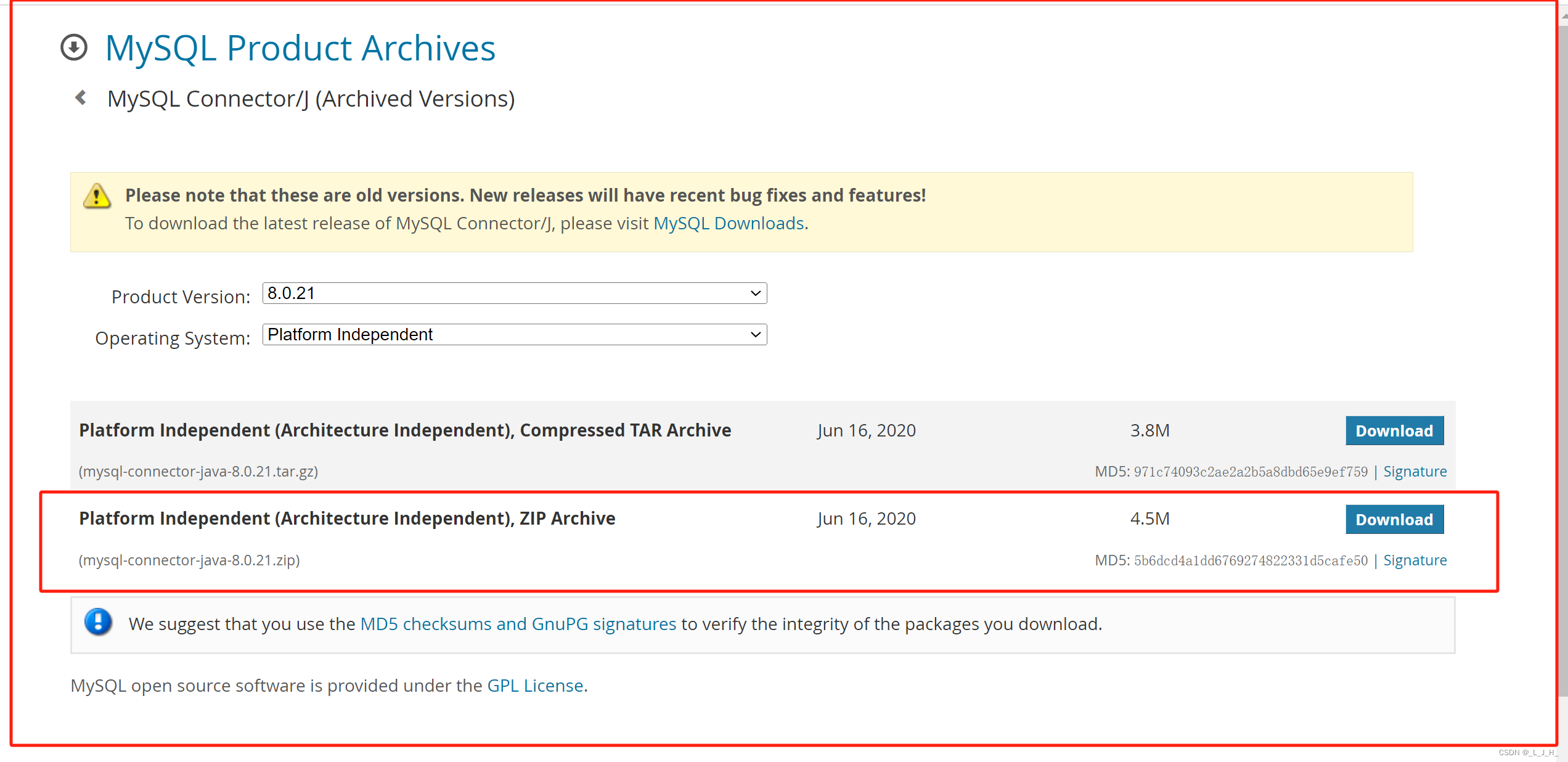Click the MySQL Connector/J (Archived Versions) heading

[x=311, y=99]
